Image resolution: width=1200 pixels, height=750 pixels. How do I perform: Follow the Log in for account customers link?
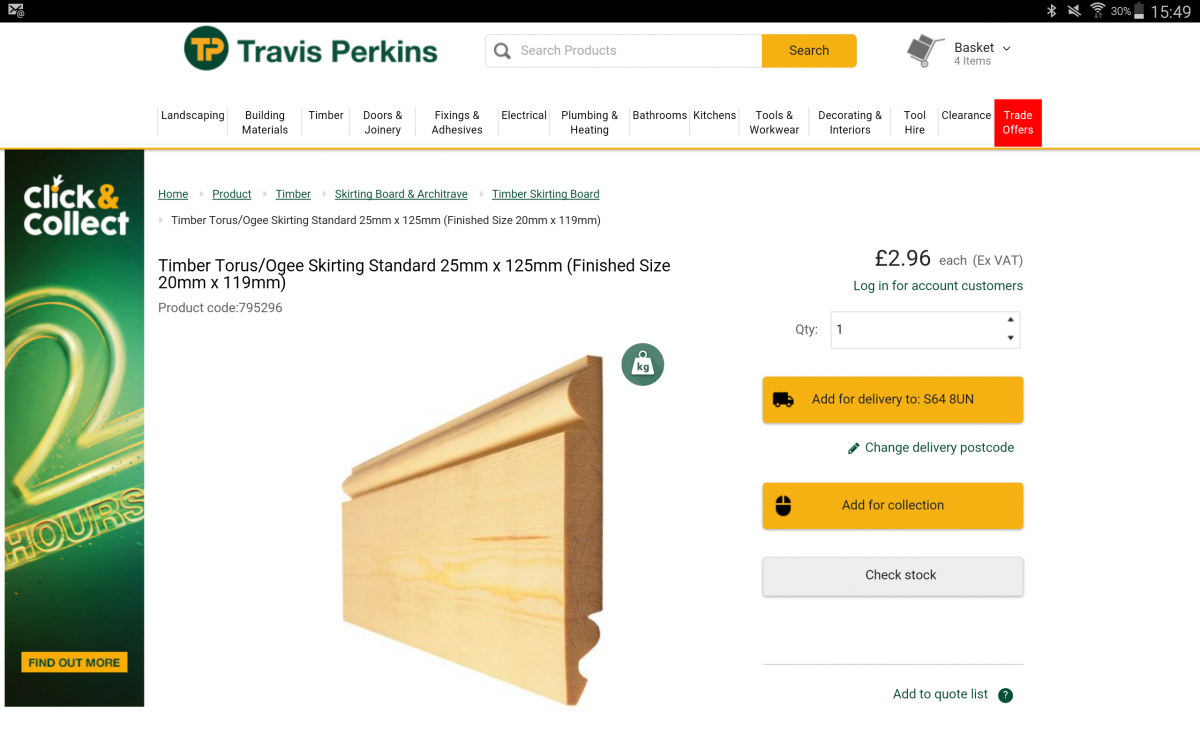point(937,286)
